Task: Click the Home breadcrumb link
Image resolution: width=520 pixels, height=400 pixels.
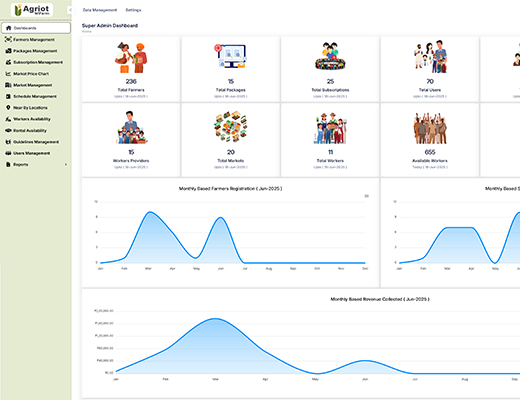Action: 87,31
